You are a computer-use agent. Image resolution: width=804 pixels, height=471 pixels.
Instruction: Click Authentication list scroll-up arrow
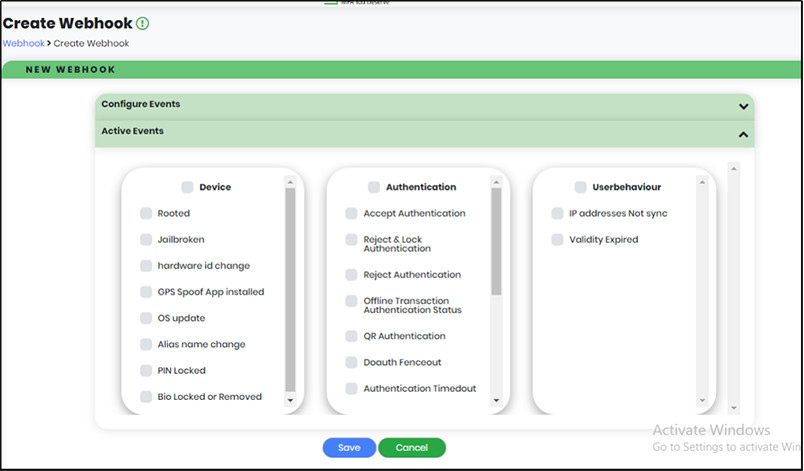click(x=496, y=182)
